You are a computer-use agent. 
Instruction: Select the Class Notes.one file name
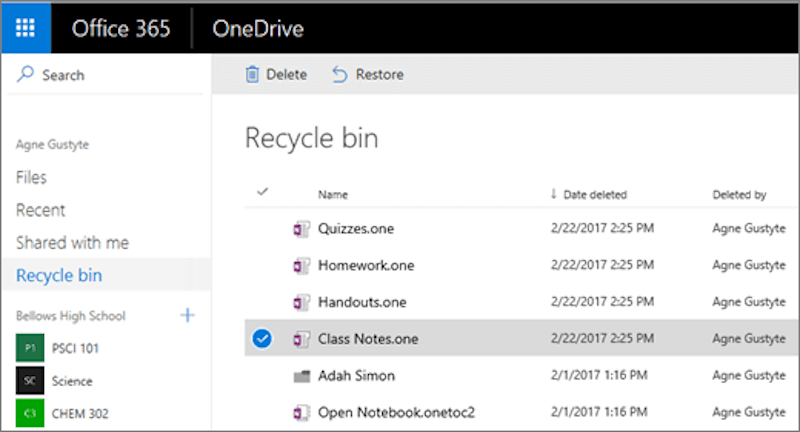pyautogui.click(x=368, y=339)
